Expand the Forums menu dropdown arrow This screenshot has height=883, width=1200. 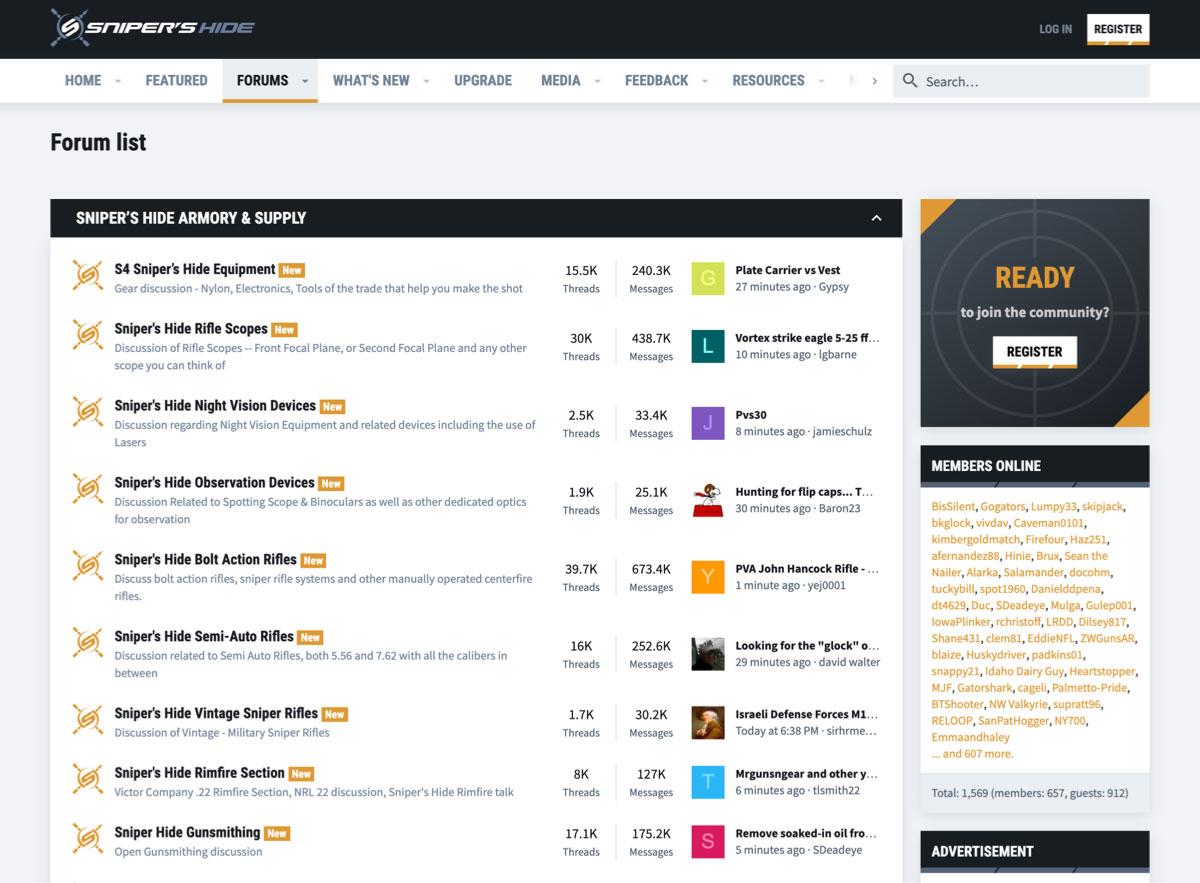pos(305,81)
